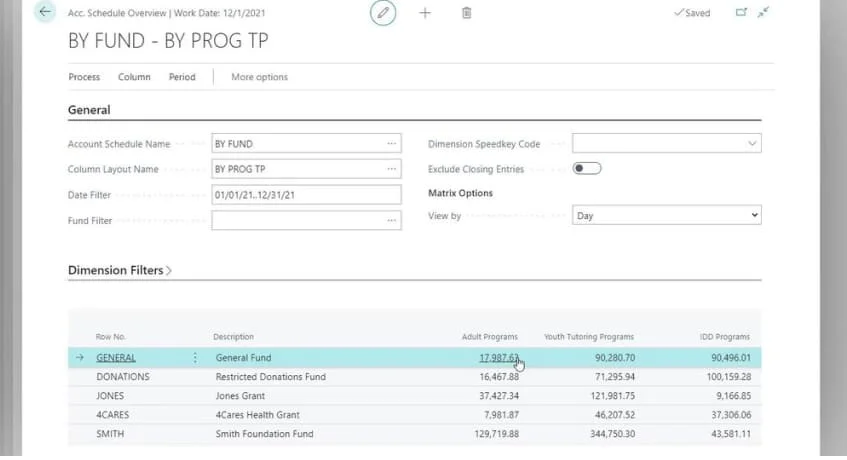Click the back arrow button
Image resolution: width=847 pixels, height=460 pixels.
tap(45, 13)
